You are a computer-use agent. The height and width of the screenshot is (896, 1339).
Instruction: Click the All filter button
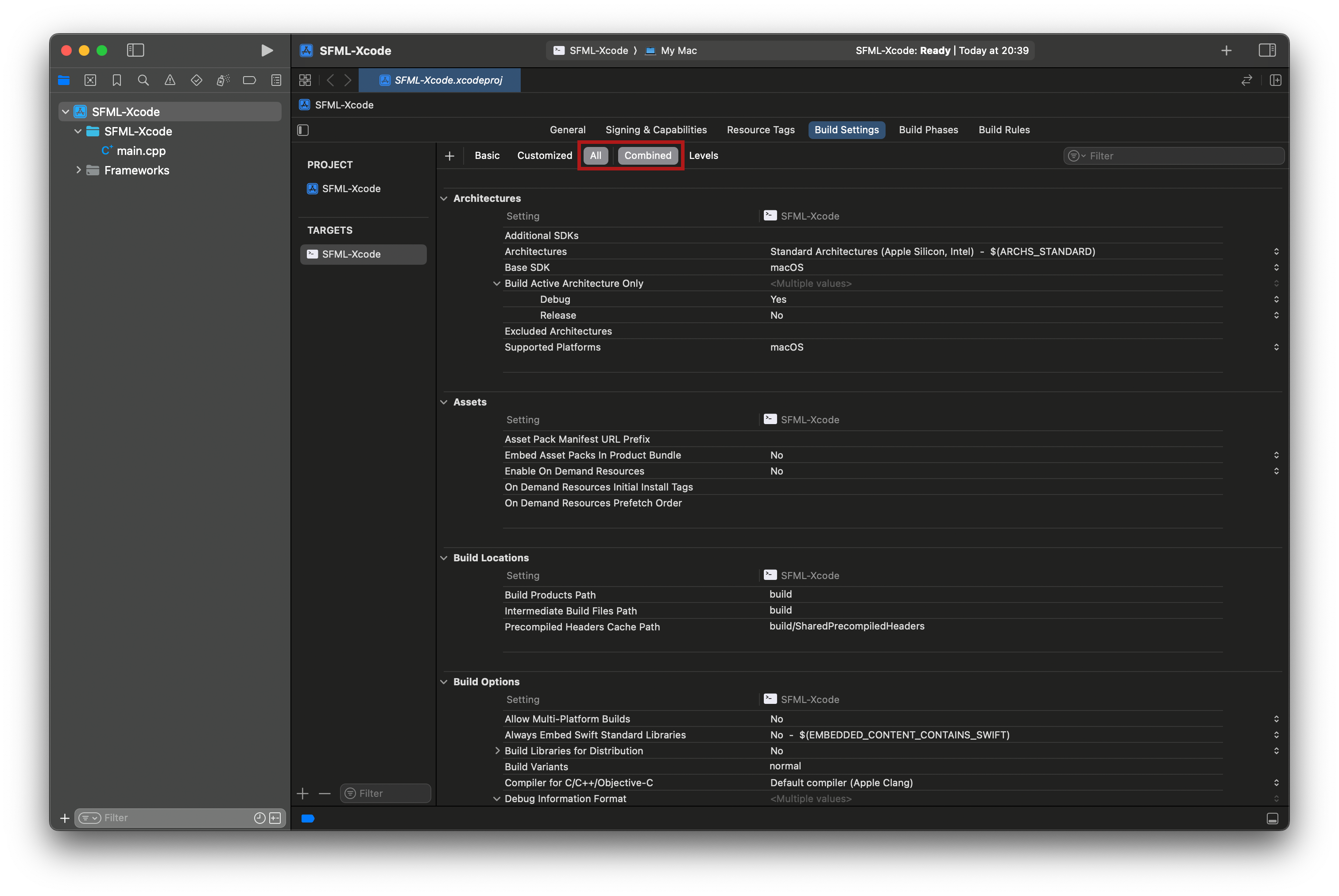point(595,155)
